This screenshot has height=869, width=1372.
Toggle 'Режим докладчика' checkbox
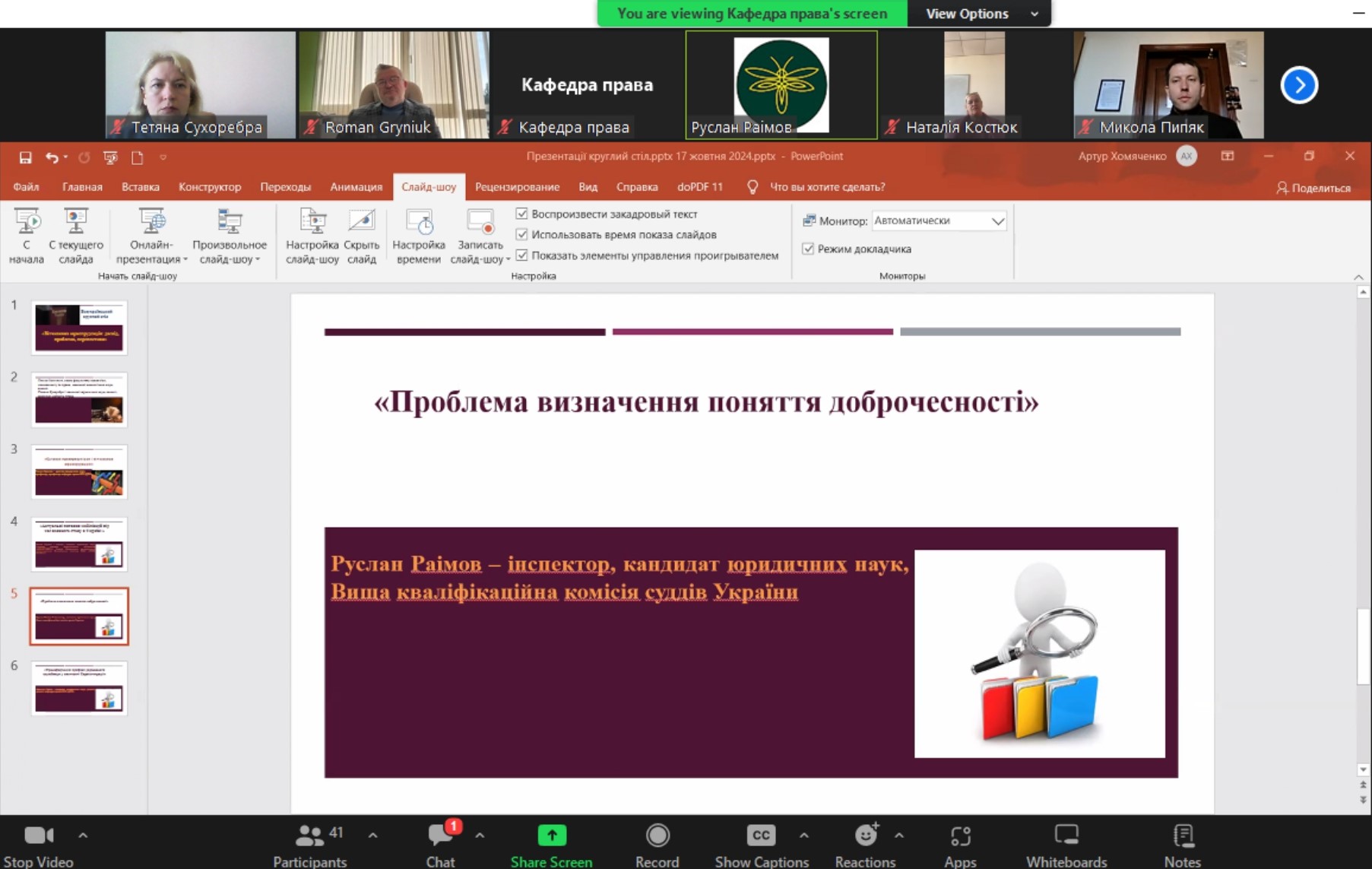[x=808, y=249]
